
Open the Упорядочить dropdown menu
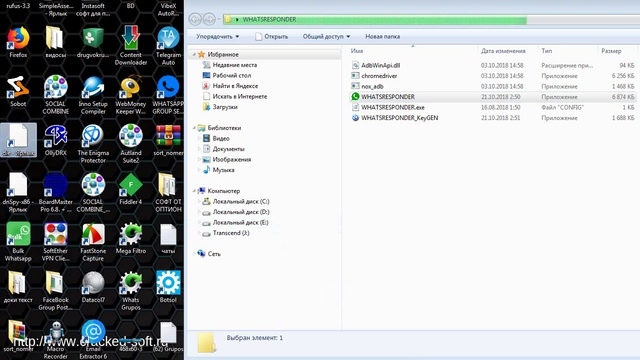click(218, 36)
